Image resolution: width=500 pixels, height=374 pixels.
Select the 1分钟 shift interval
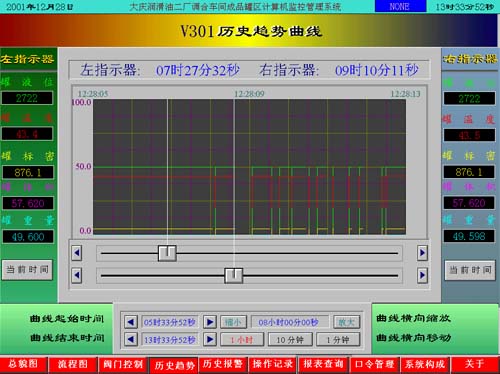(338, 340)
